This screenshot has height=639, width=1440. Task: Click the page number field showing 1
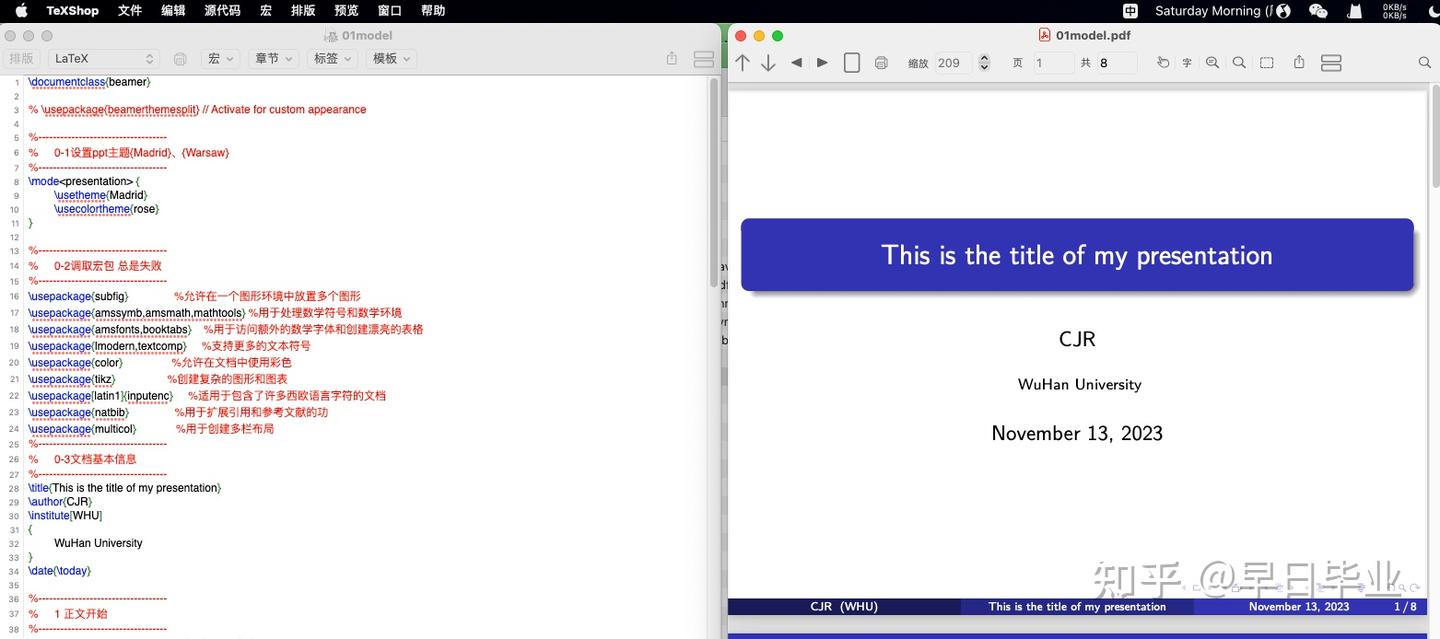pos(1053,63)
